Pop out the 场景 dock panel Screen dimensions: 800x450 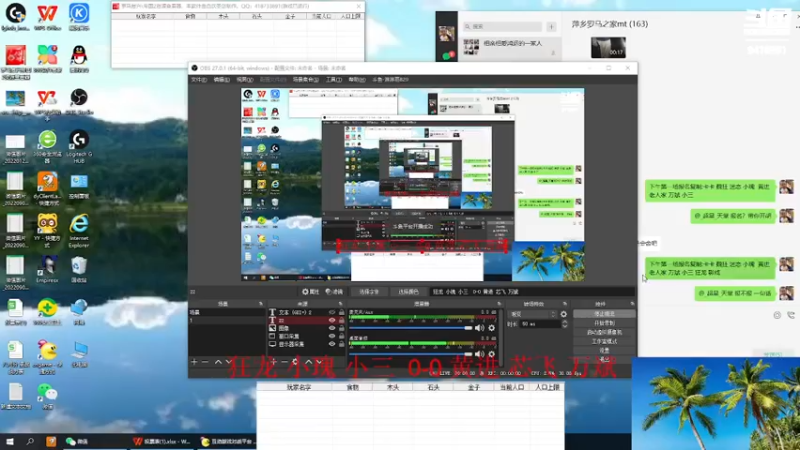260,304
